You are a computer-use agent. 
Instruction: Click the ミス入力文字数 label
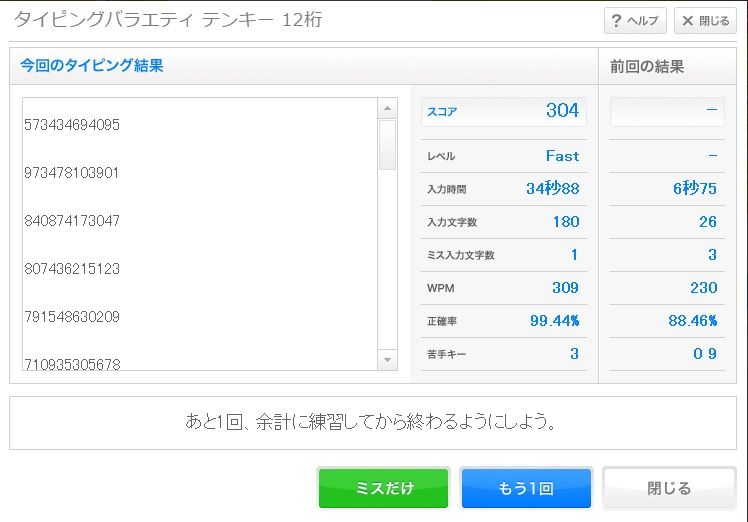[461, 255]
